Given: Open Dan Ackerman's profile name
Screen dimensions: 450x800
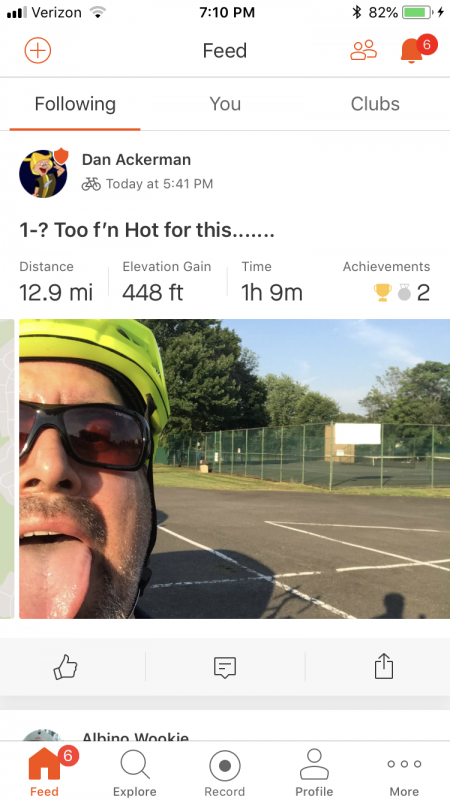Looking at the screenshot, I should [x=136, y=160].
